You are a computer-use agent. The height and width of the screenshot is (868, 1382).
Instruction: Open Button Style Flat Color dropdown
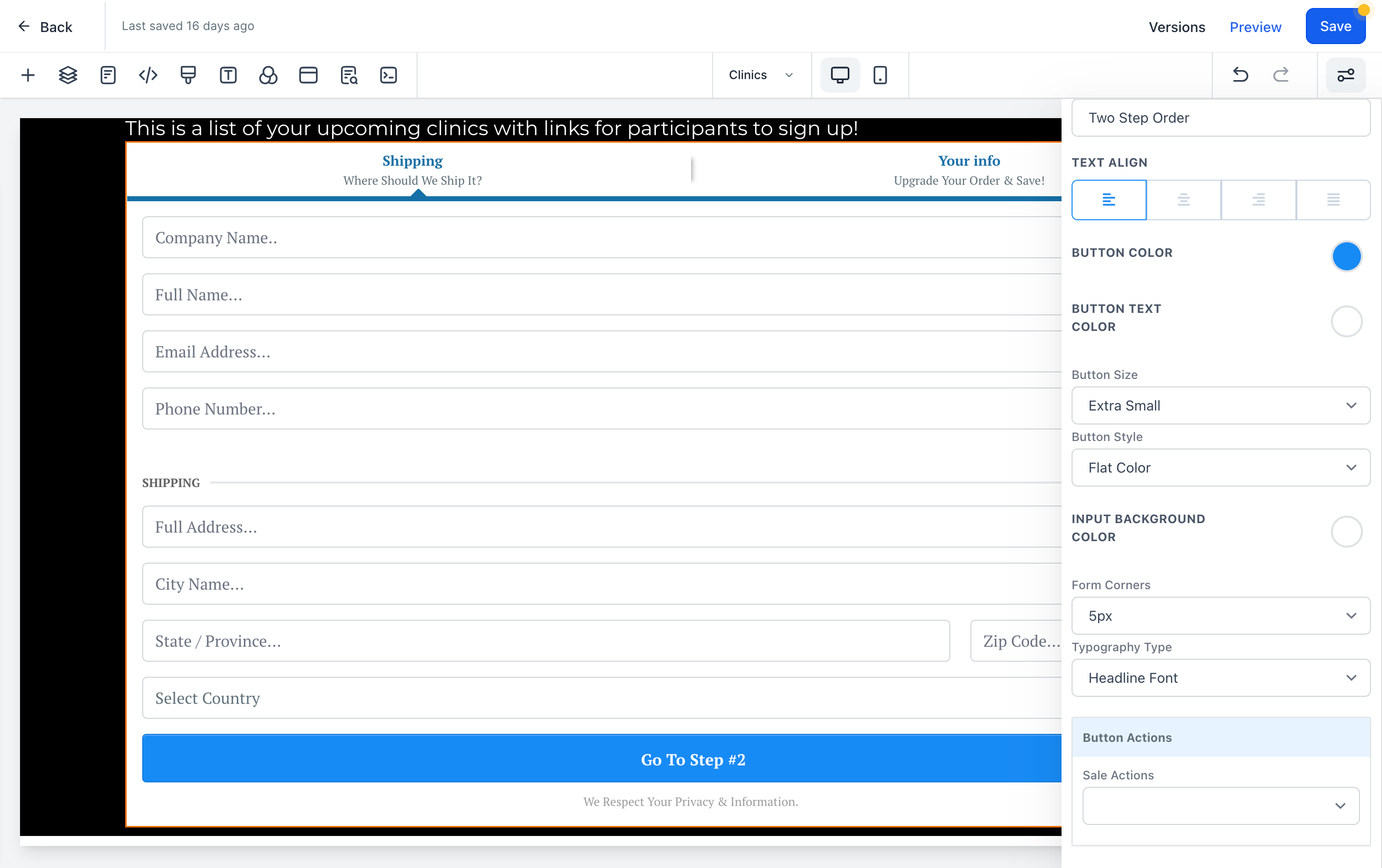1221,468
